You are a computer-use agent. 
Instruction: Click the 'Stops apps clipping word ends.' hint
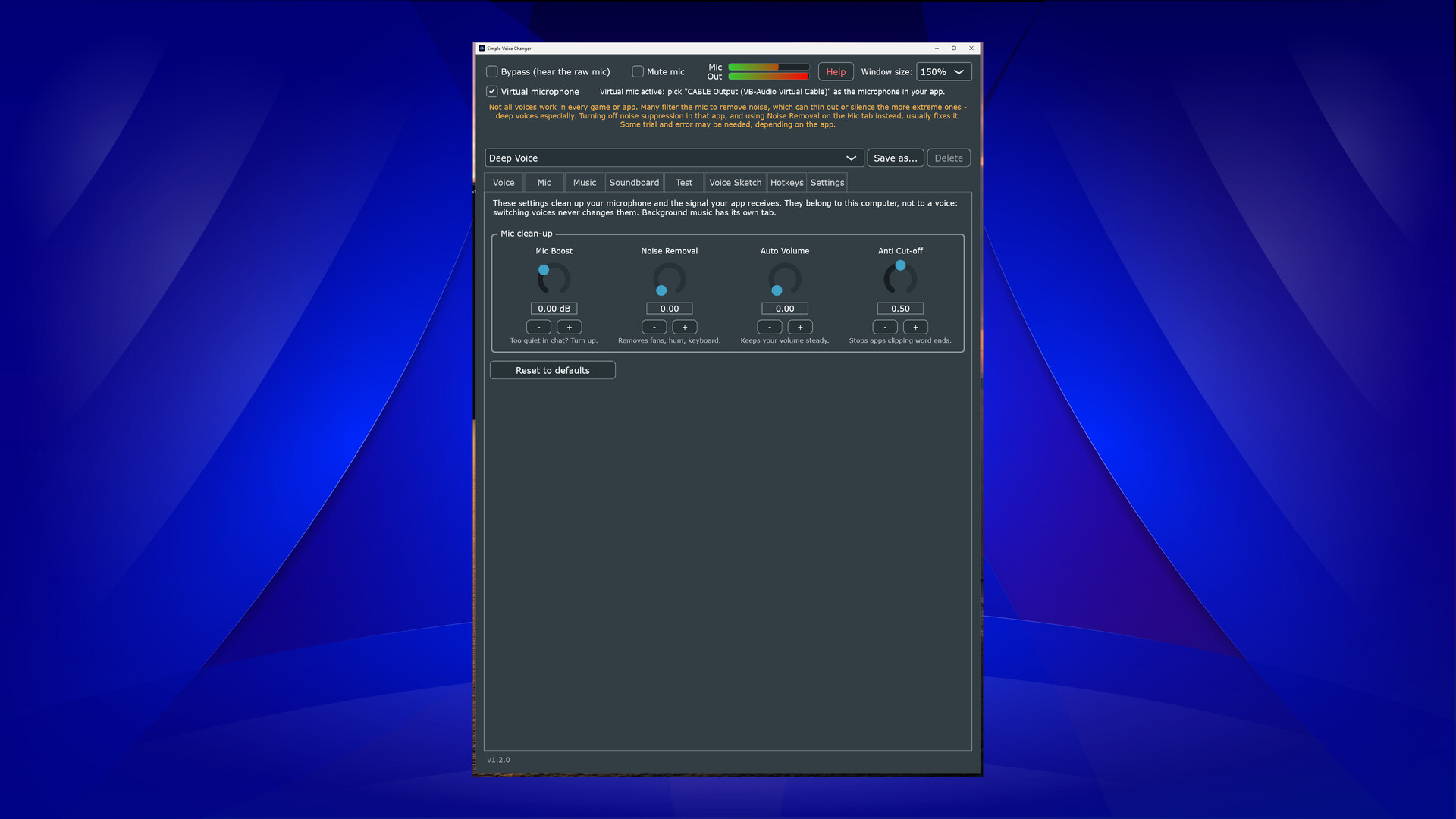[x=900, y=341]
